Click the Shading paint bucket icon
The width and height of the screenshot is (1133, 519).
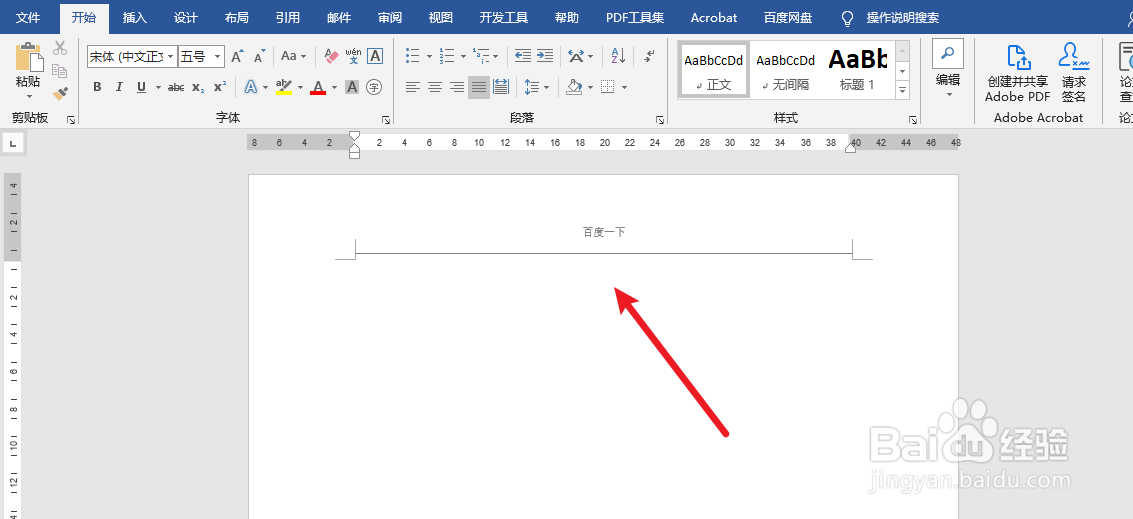574,87
